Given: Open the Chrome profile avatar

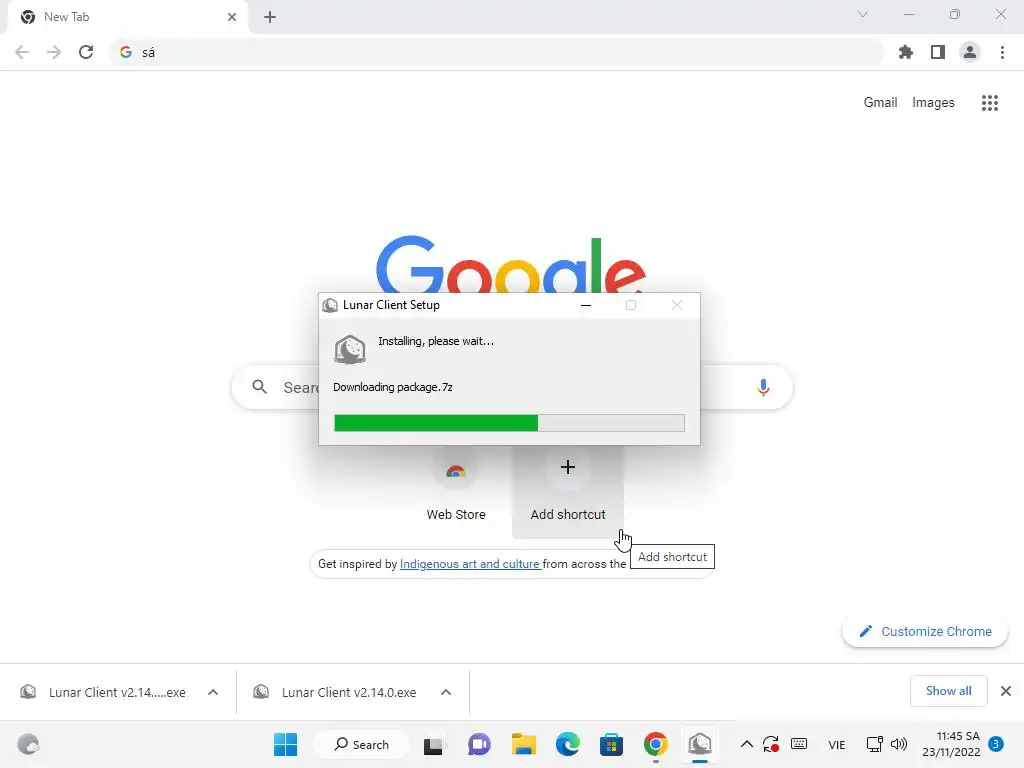Looking at the screenshot, I should pyautogui.click(x=970, y=52).
